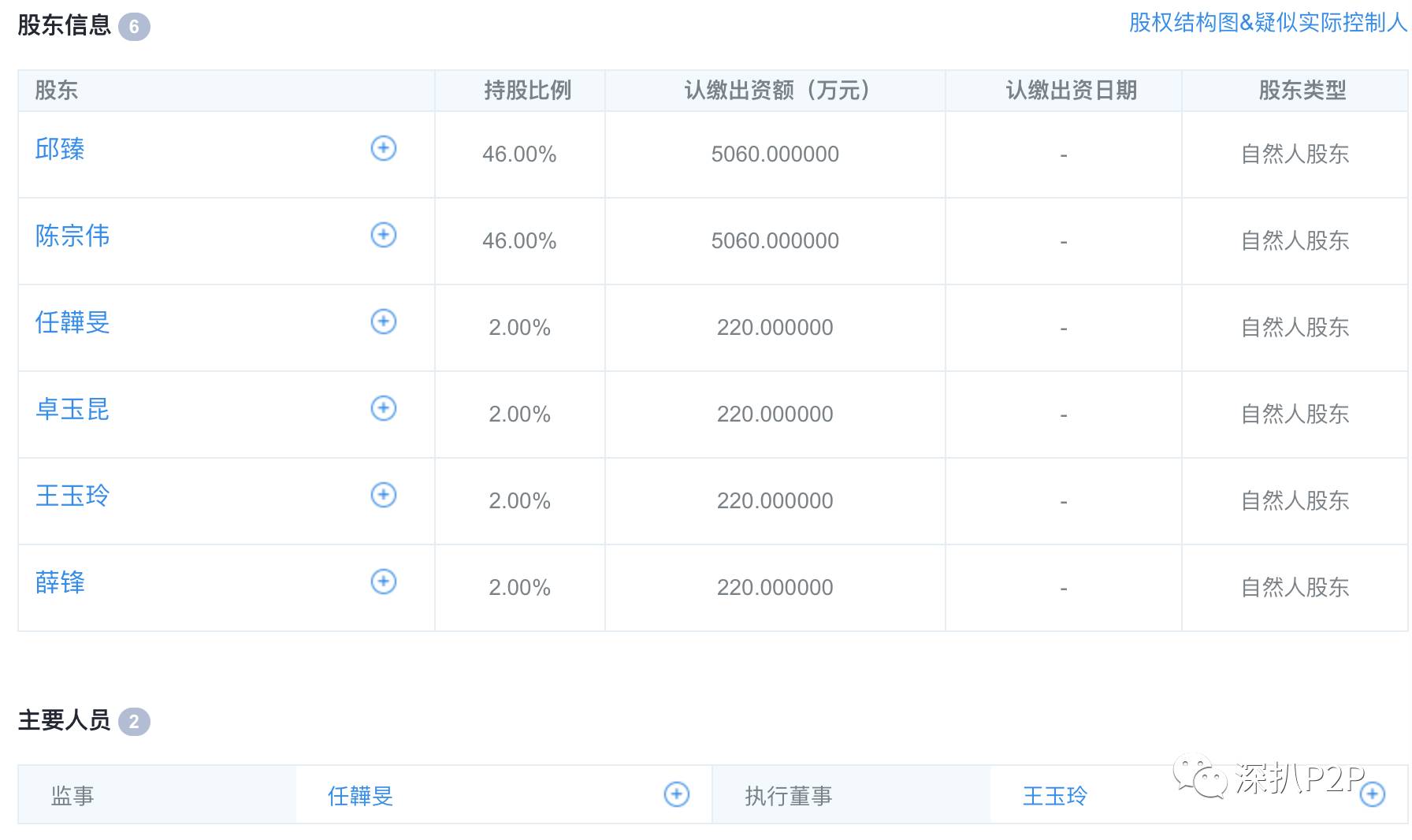Click 2.00% in 卓玉昆 row
Image resolution: width=1412 pixels, height=840 pixels.
pos(519,414)
